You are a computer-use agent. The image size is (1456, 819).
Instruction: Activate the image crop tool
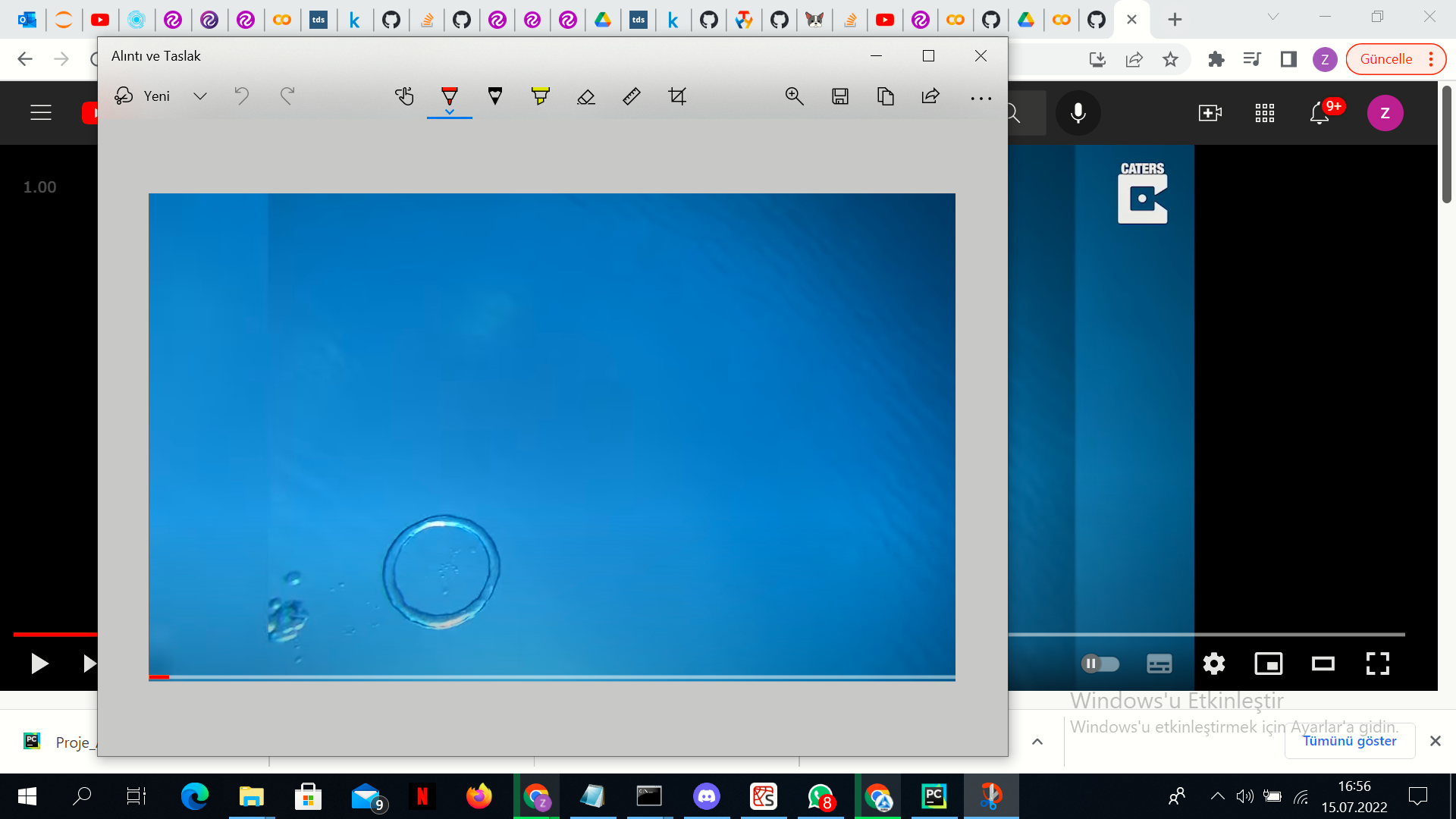[677, 96]
